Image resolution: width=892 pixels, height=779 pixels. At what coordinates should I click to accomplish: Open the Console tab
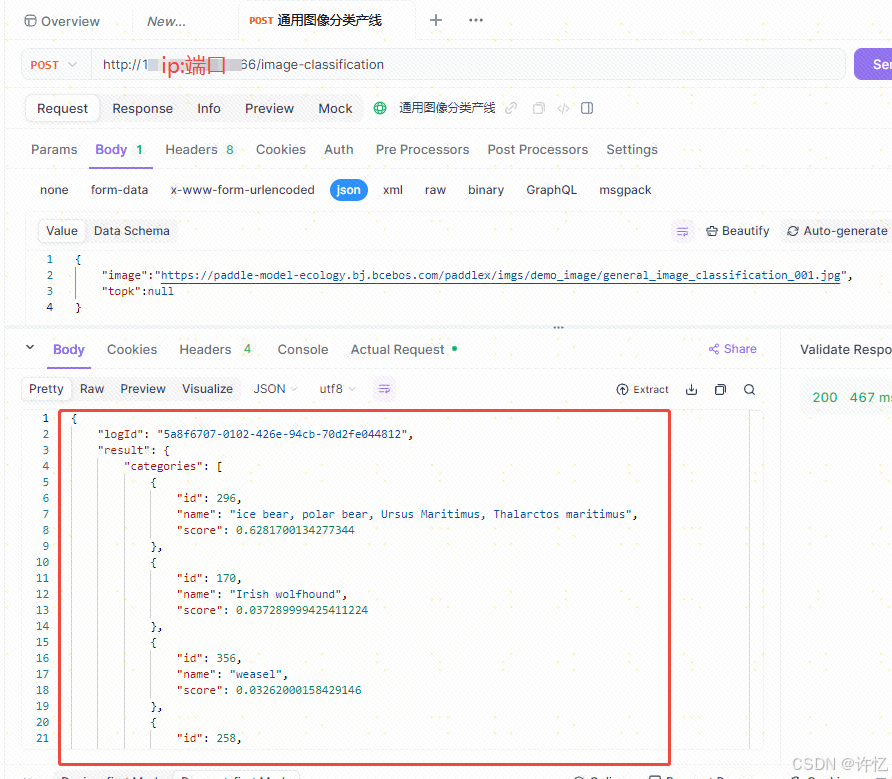(x=303, y=349)
